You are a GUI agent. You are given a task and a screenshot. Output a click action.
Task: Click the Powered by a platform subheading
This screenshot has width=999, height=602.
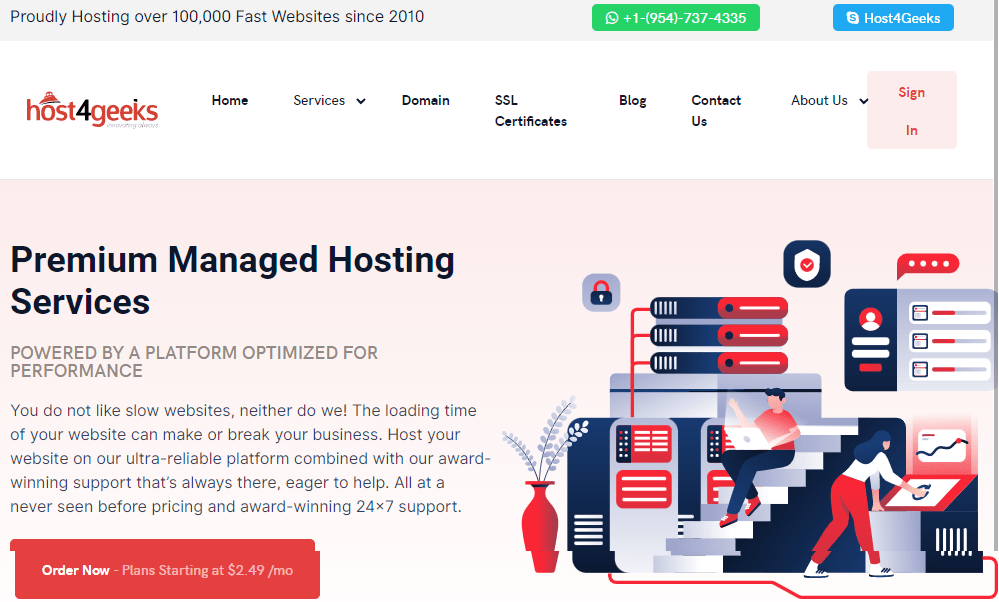tap(194, 361)
